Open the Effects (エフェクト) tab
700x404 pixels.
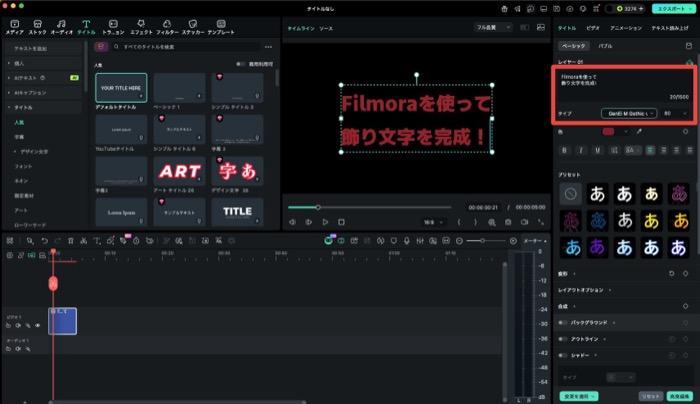(x=141, y=27)
